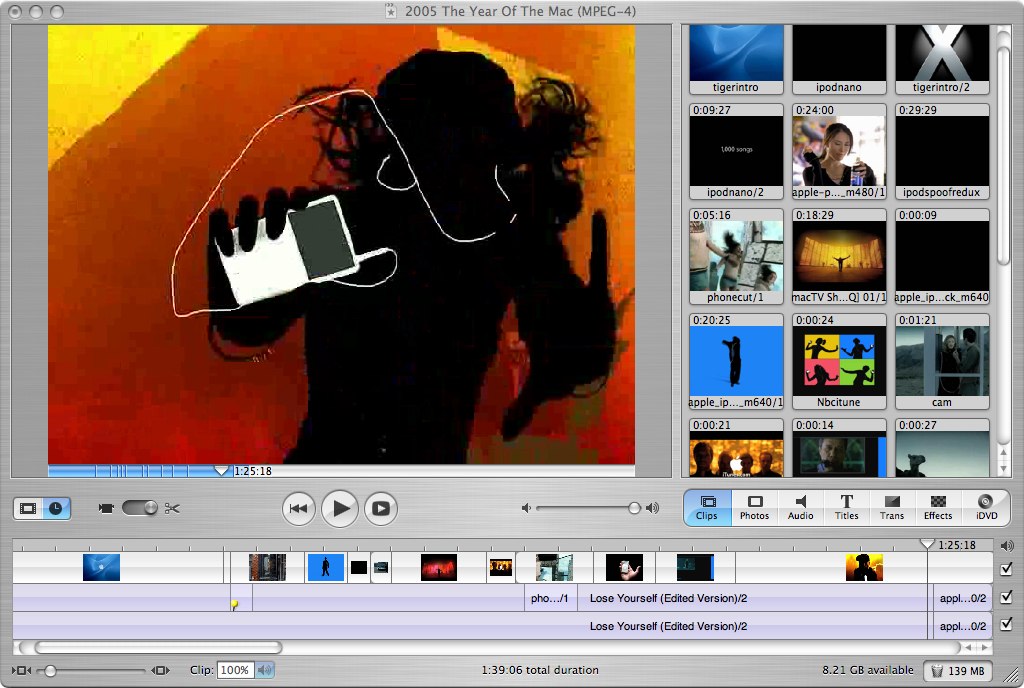Image resolution: width=1024 pixels, height=688 pixels.
Task: Click the timeline scroll right arrow
Action: (985, 647)
